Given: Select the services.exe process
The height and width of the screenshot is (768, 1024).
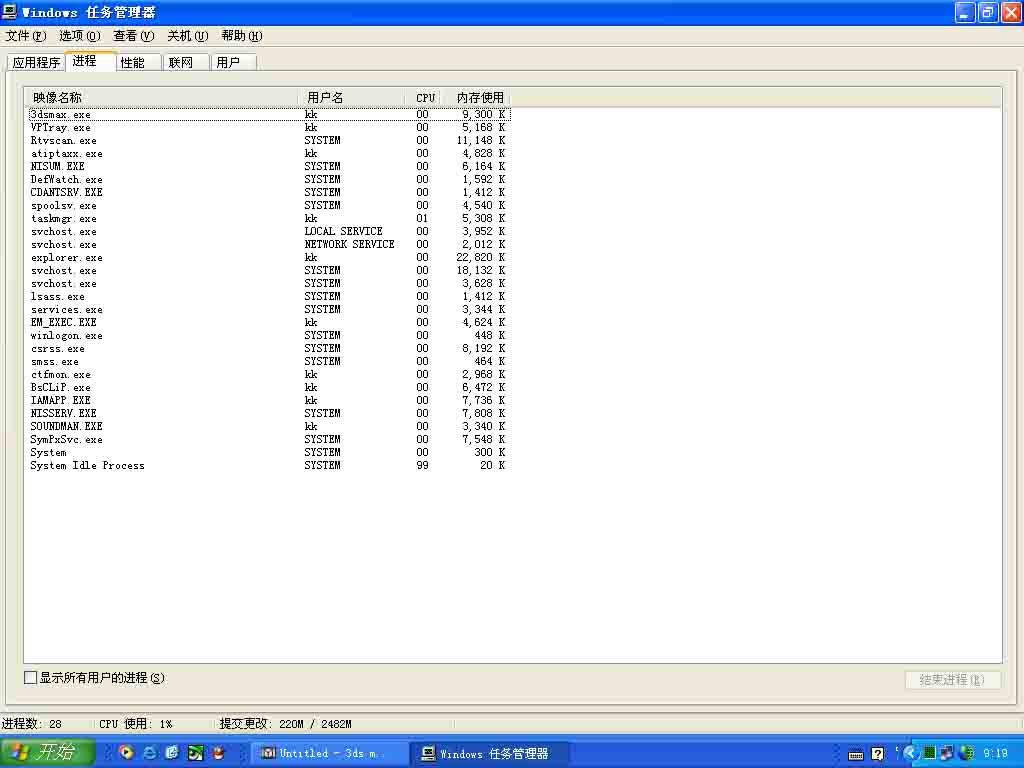Looking at the screenshot, I should click(x=269, y=310).
